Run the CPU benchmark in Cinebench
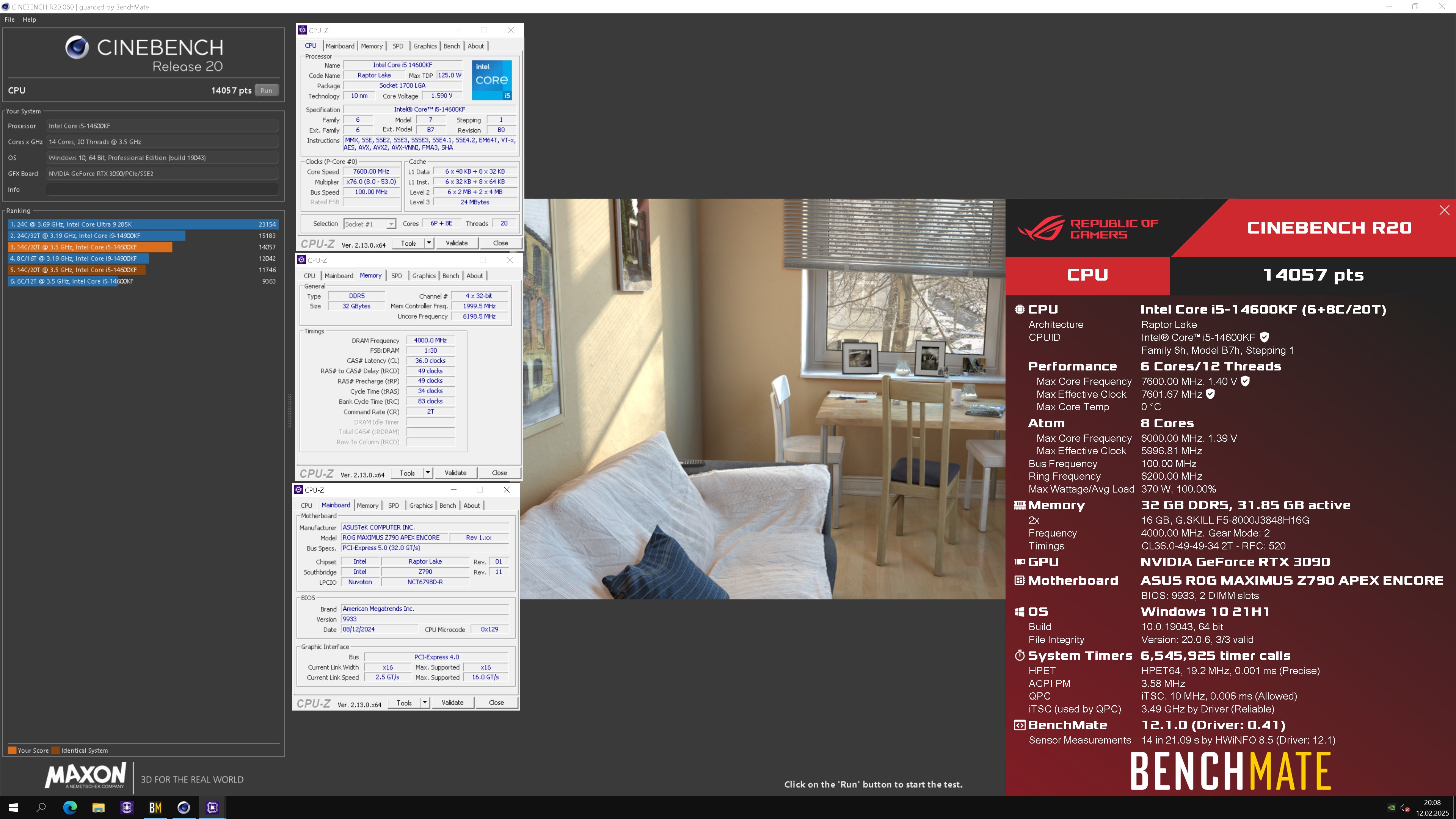The width and height of the screenshot is (1456, 819). 266,91
